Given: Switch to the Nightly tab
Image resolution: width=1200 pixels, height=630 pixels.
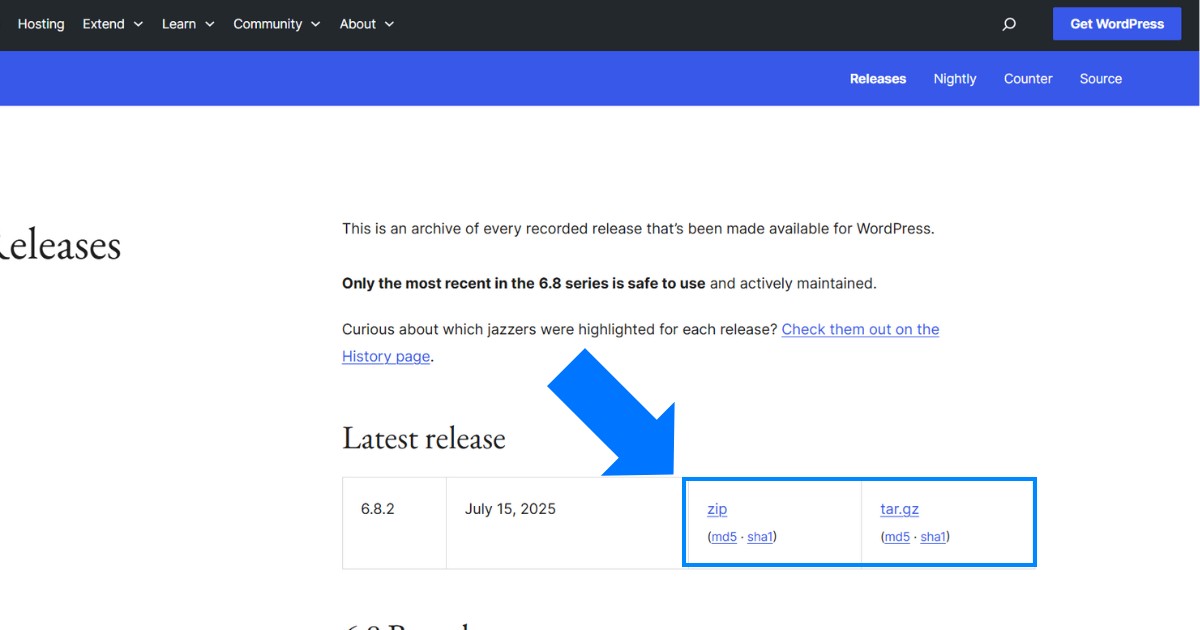Looking at the screenshot, I should pyautogui.click(x=954, y=78).
